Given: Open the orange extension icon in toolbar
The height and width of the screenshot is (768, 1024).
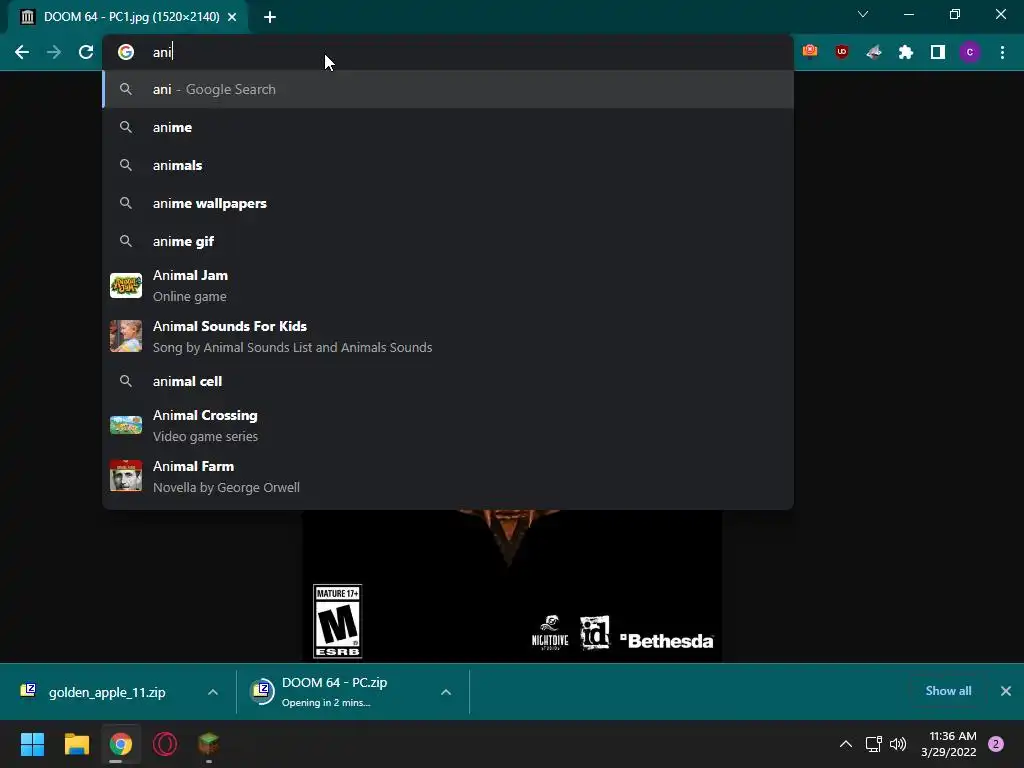Looking at the screenshot, I should pyautogui.click(x=810, y=52).
